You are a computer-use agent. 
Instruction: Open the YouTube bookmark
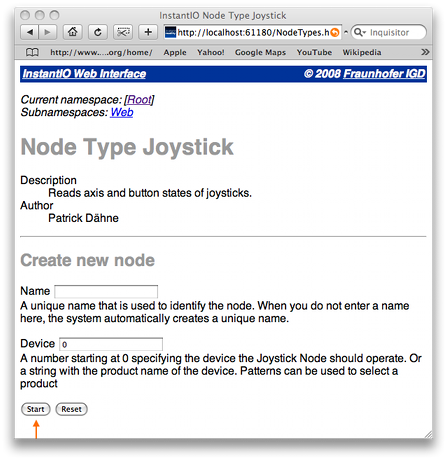click(314, 53)
